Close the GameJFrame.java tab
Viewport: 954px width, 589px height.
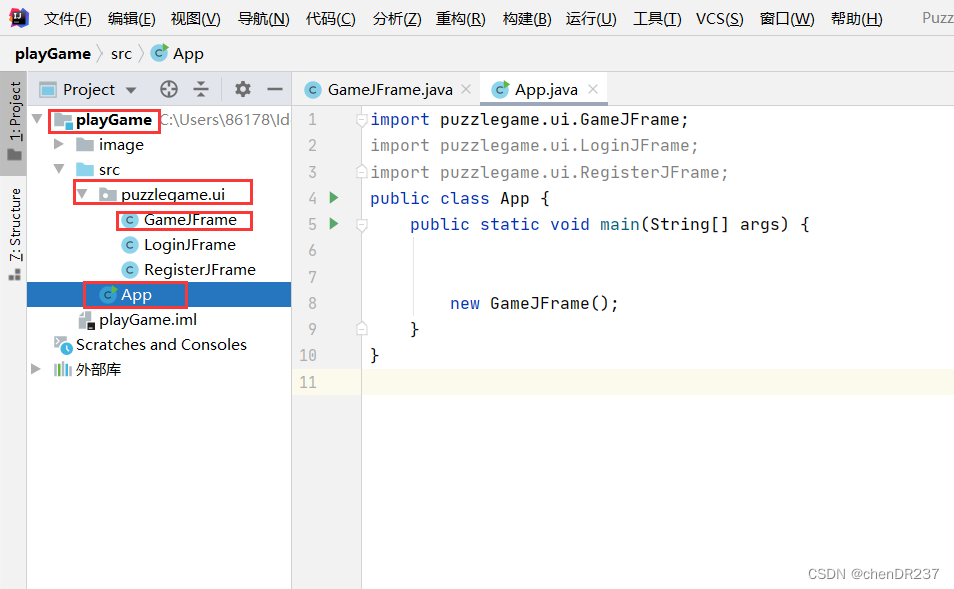coord(466,89)
